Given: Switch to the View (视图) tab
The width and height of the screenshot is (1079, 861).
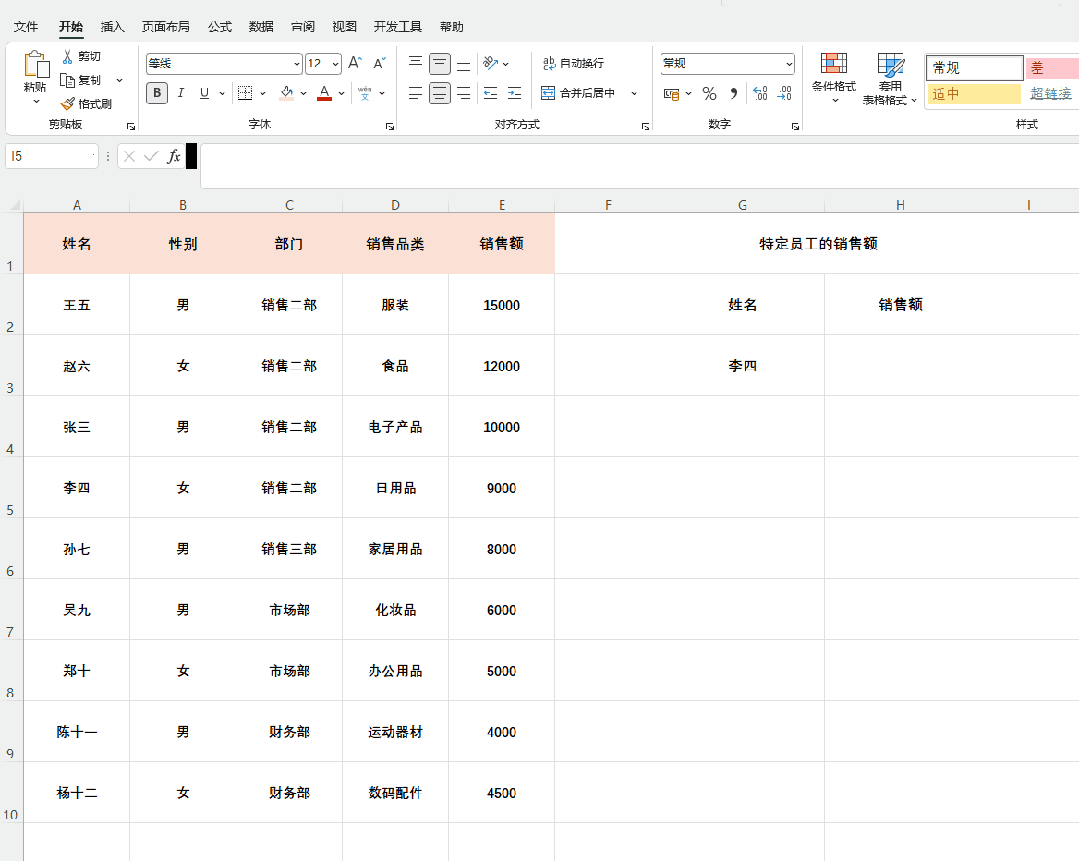Looking at the screenshot, I should pyautogui.click(x=344, y=27).
